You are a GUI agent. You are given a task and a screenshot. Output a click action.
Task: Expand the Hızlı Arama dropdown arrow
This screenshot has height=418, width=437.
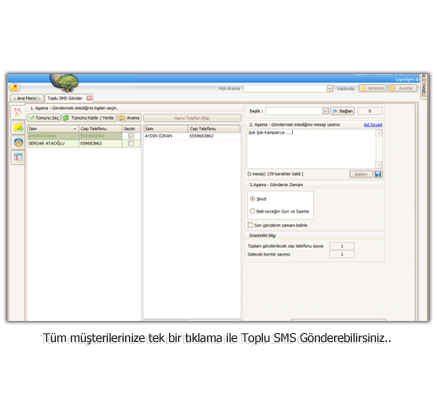329,88
